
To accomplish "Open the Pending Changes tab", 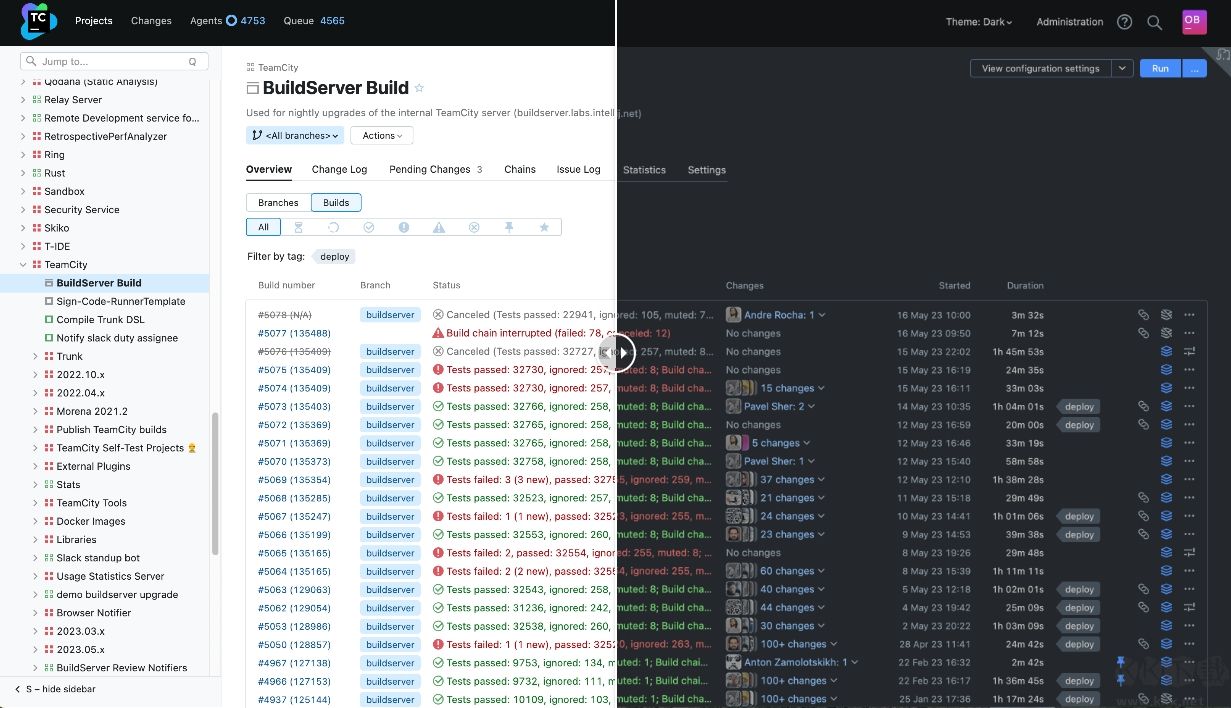I will pos(436,169).
